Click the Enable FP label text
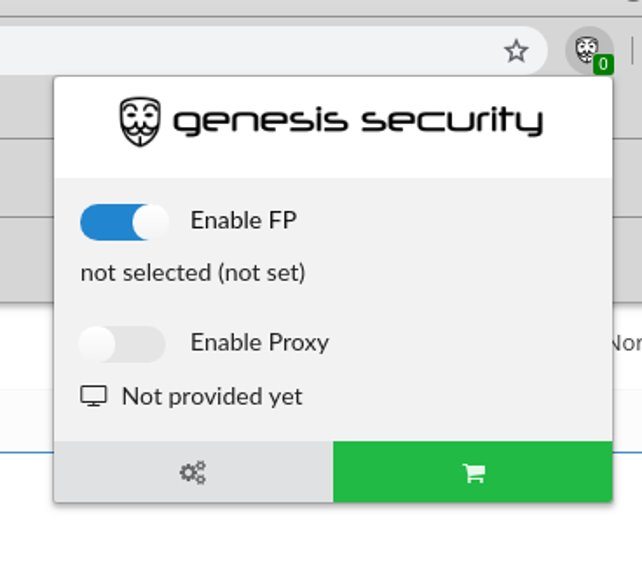 244,221
